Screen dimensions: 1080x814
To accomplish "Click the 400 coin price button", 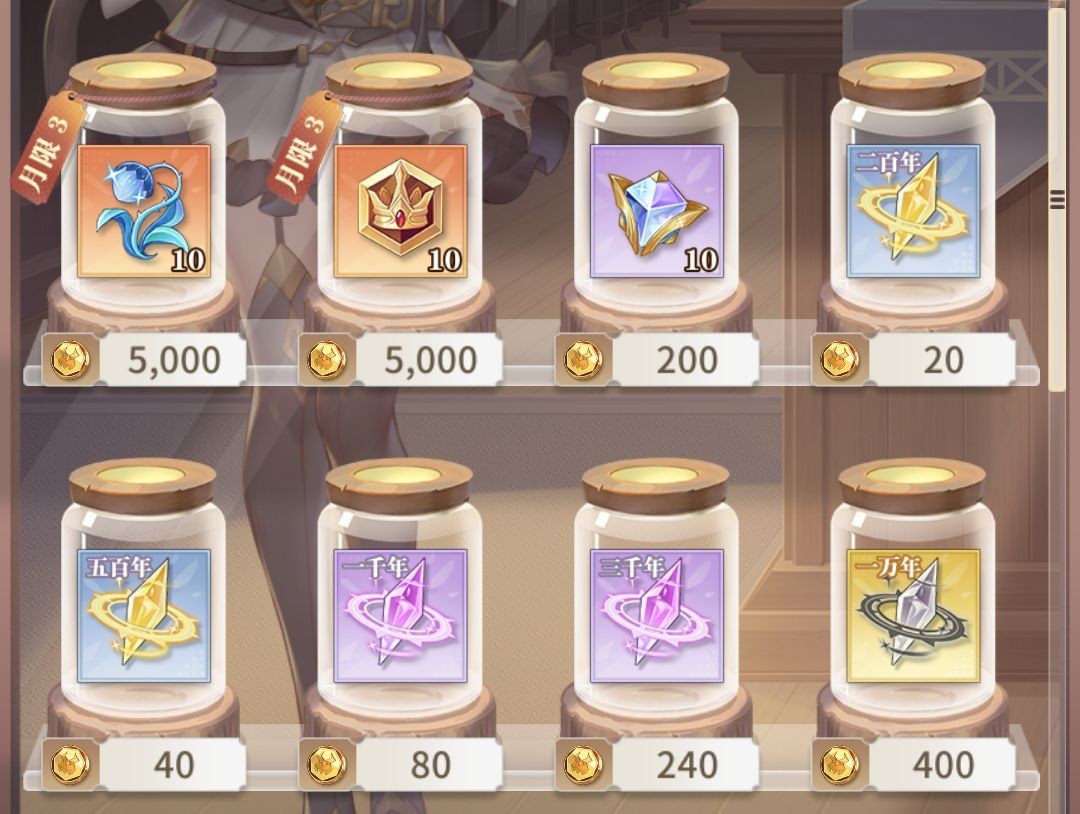I will point(943,765).
